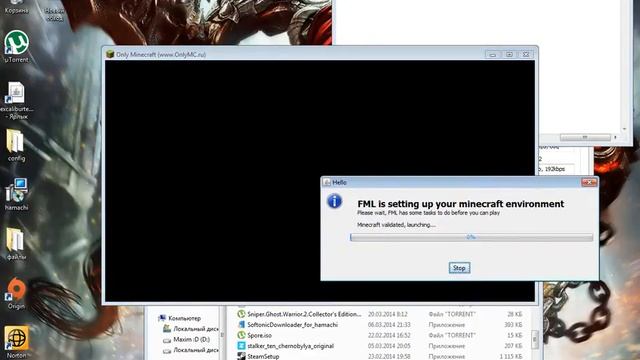Click the SteamSetup file icon
This screenshot has height=360, width=640.
click(241, 356)
